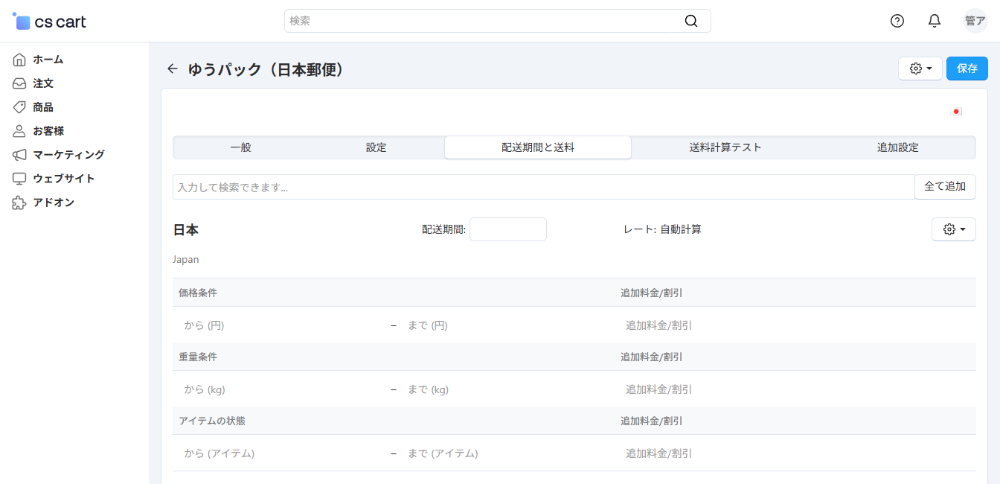Click the search magnifier icon
The width and height of the screenshot is (1000, 484).
coord(691,21)
